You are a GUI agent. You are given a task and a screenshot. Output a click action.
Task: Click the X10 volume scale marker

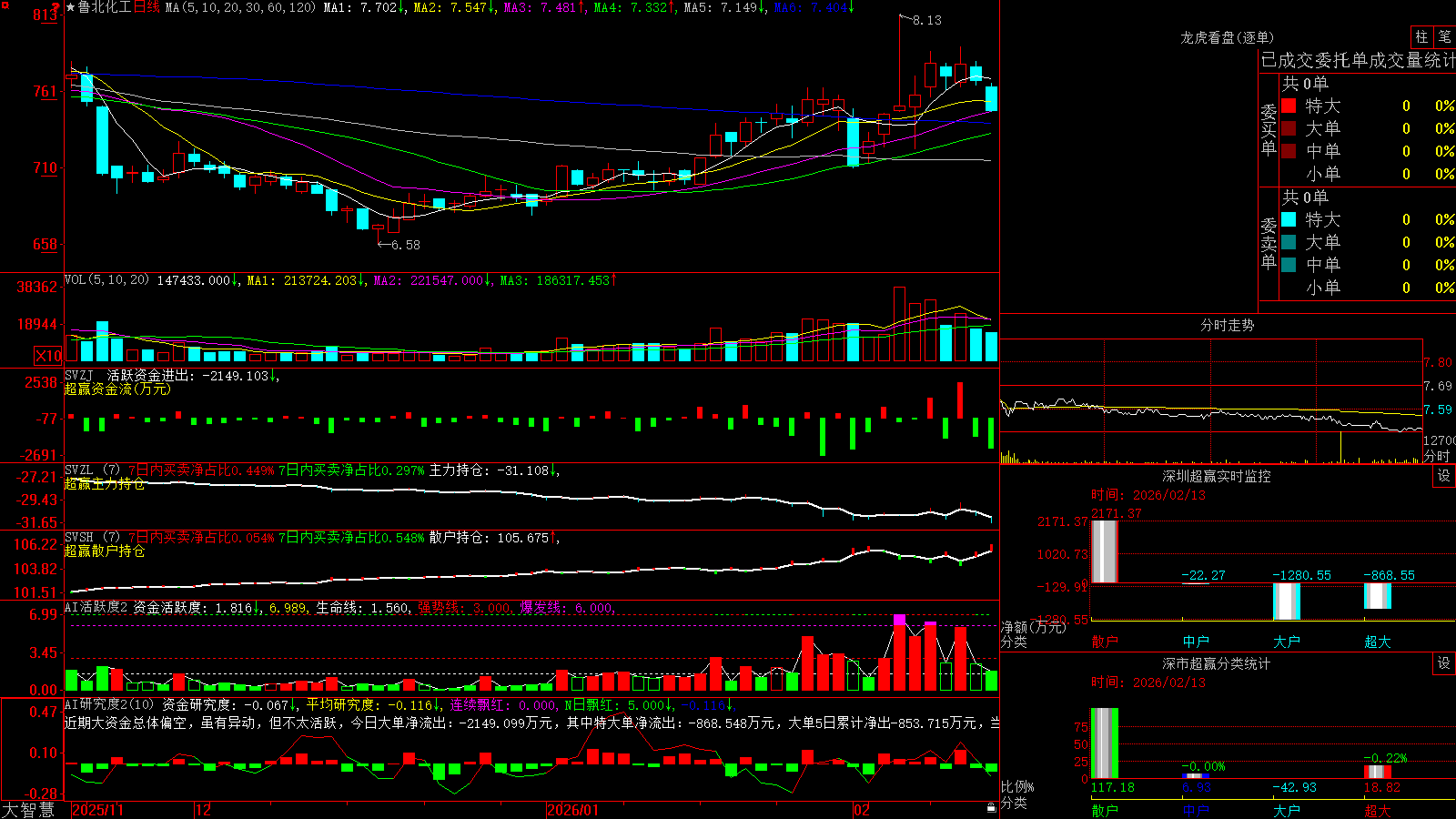click(x=48, y=356)
